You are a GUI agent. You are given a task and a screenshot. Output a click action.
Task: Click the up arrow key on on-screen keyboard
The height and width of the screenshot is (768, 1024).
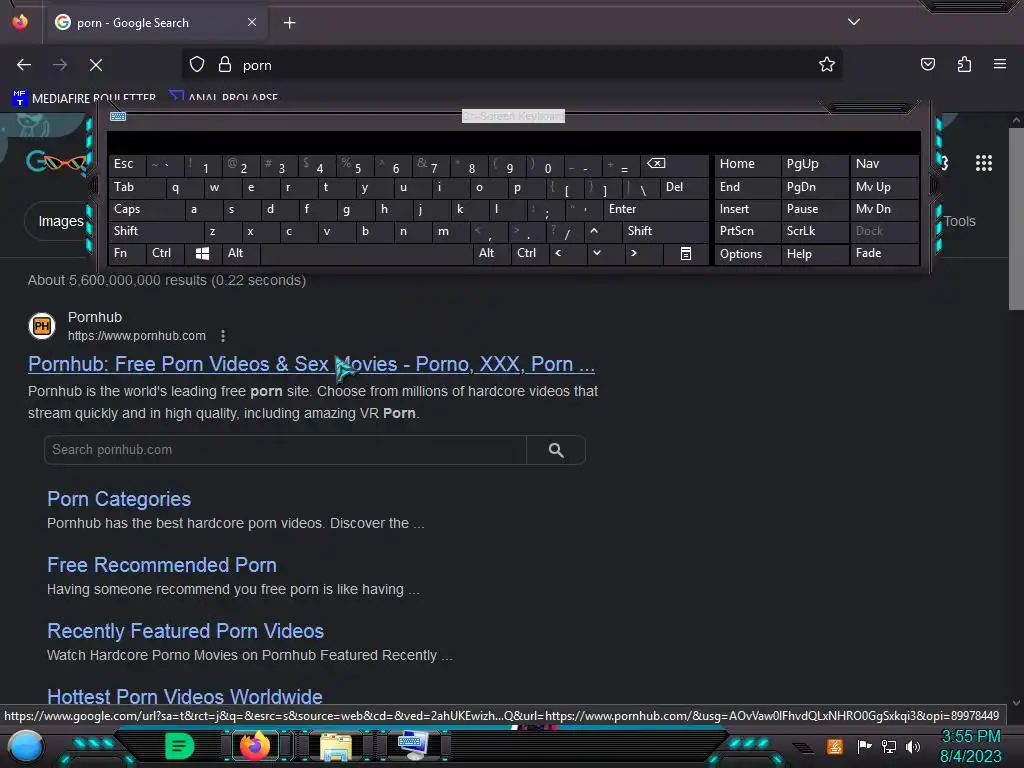594,231
